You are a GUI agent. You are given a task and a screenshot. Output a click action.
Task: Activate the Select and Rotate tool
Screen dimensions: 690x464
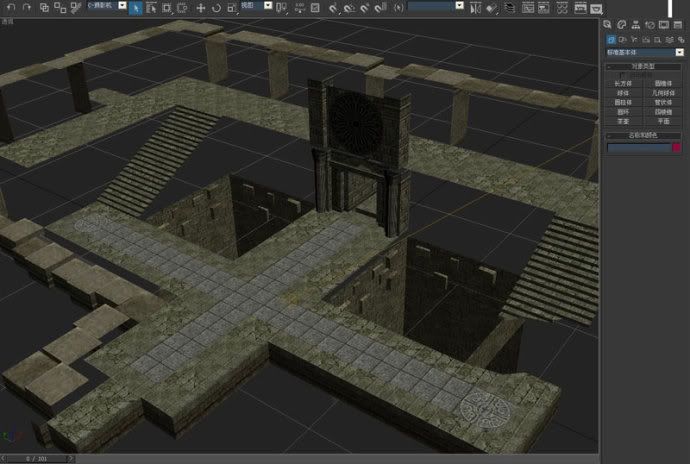pyautogui.click(x=216, y=7)
